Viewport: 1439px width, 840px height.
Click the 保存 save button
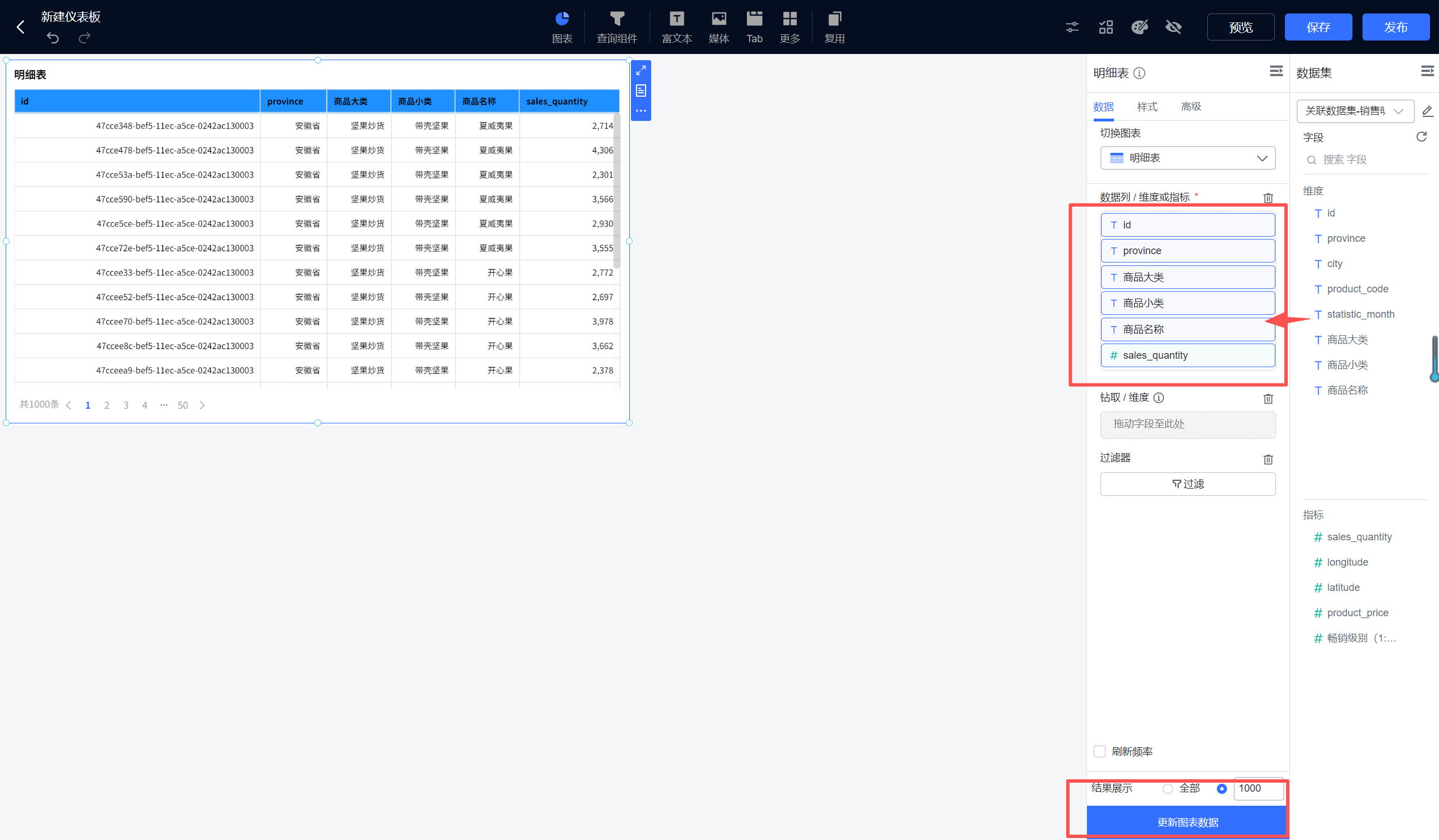[x=1318, y=27]
